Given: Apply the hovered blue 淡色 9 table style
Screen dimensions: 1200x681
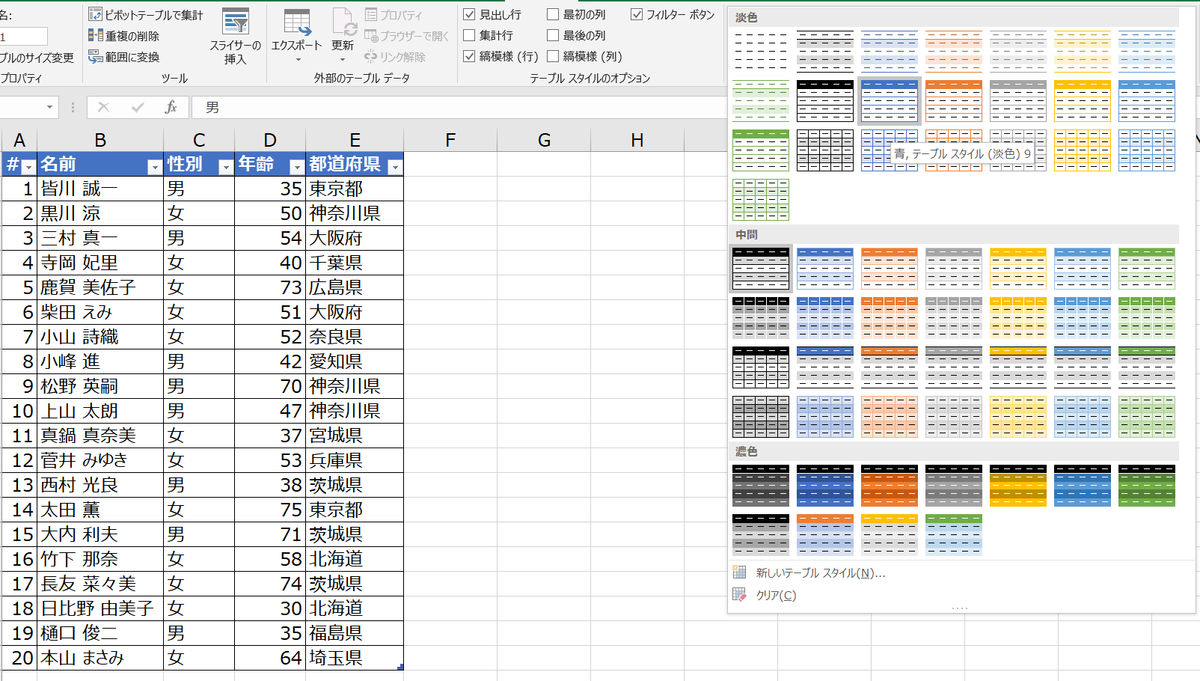Looking at the screenshot, I should [x=889, y=100].
